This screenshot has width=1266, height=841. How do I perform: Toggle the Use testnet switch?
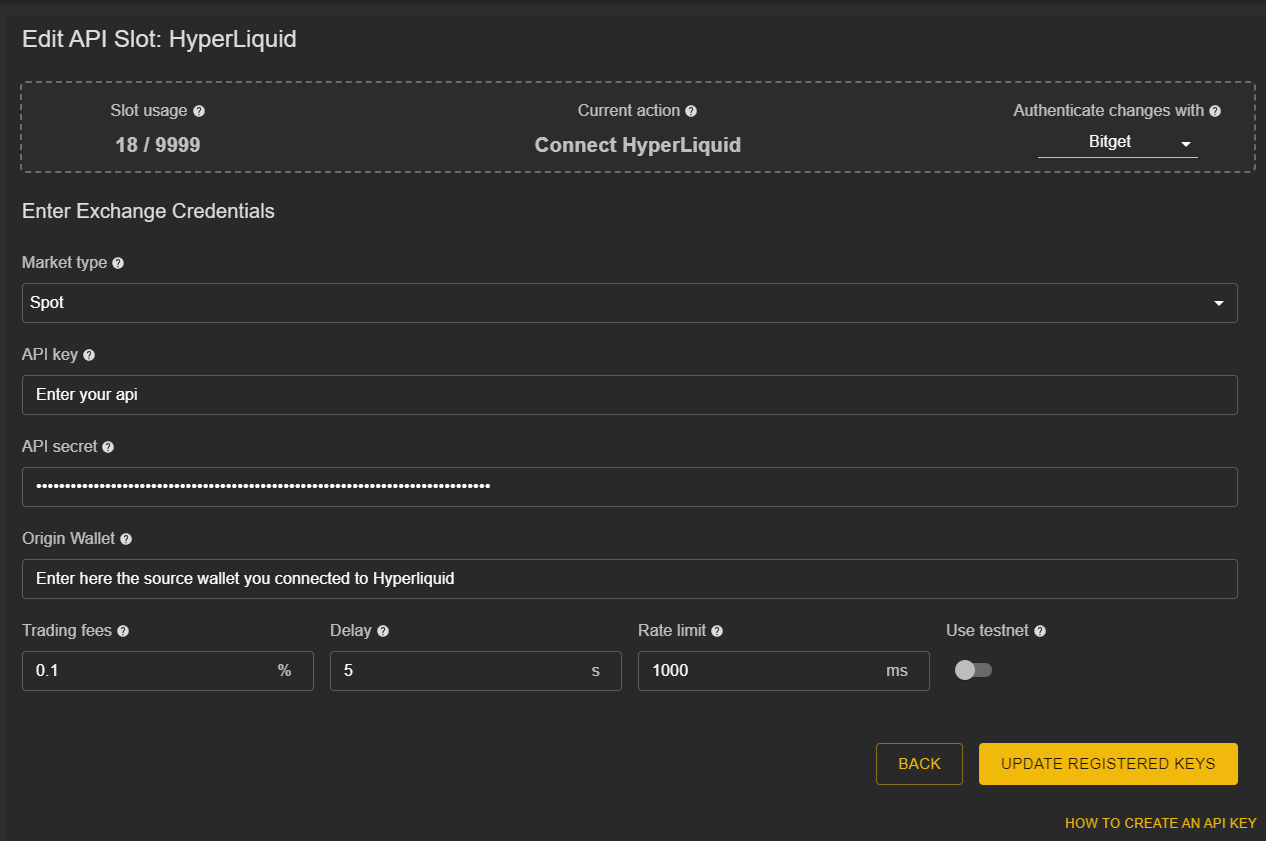tap(973, 670)
